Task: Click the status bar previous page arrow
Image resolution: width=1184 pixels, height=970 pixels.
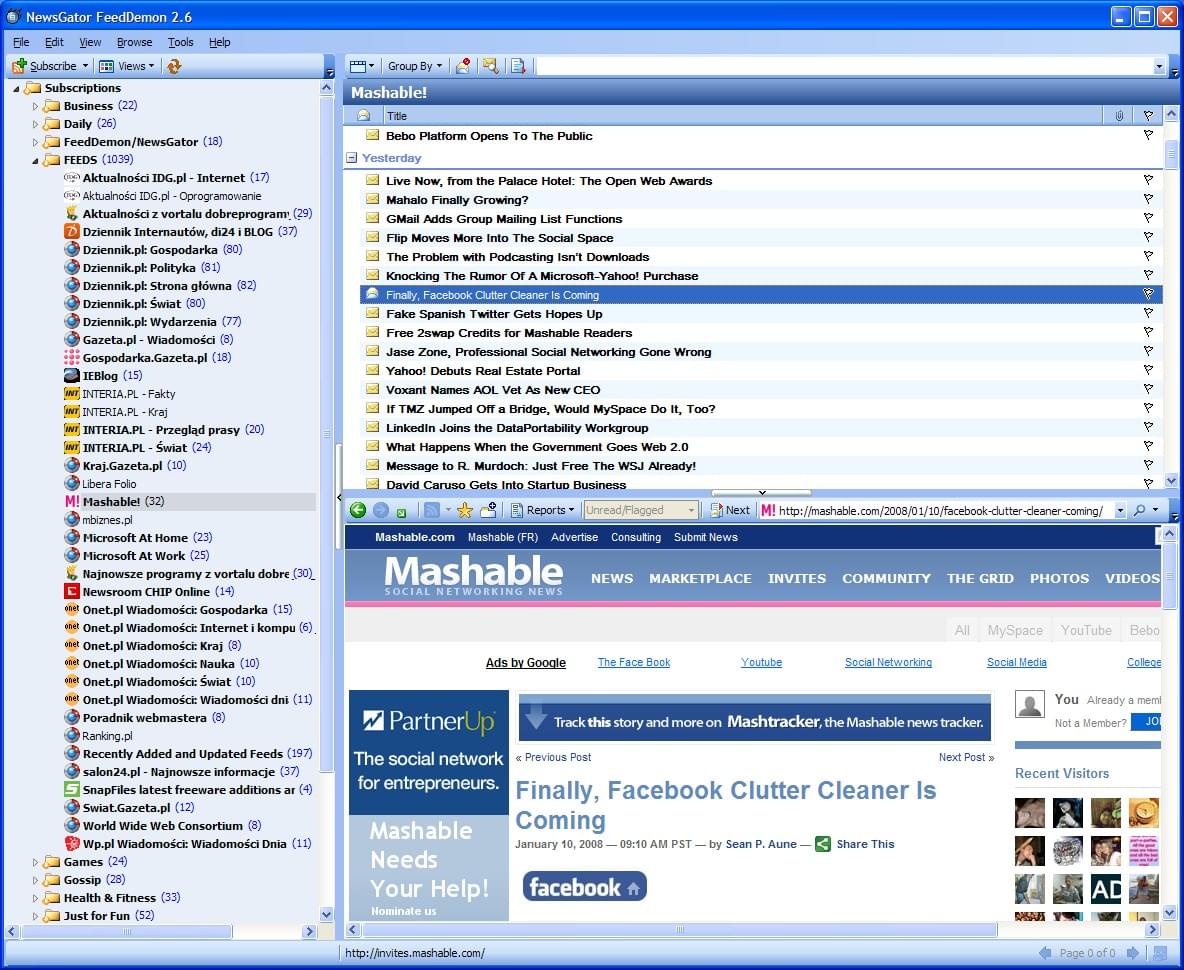Action: (1045, 953)
